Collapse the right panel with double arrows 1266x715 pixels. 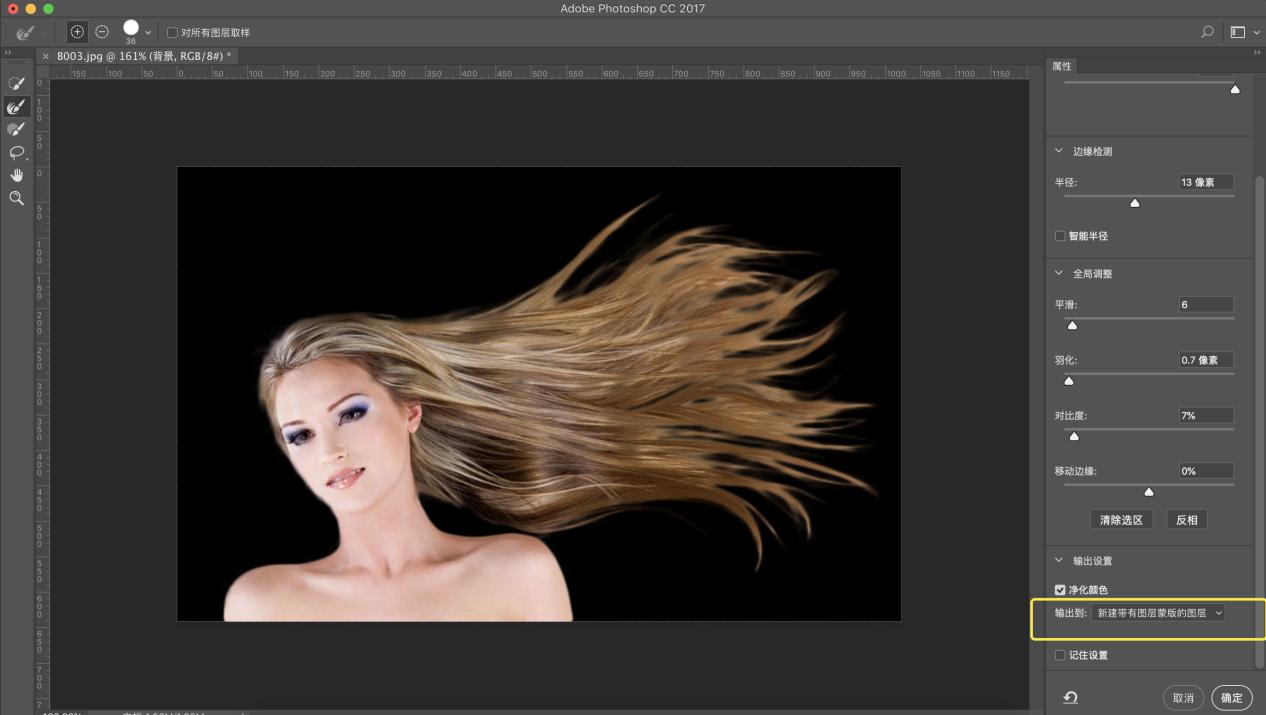(1257, 53)
